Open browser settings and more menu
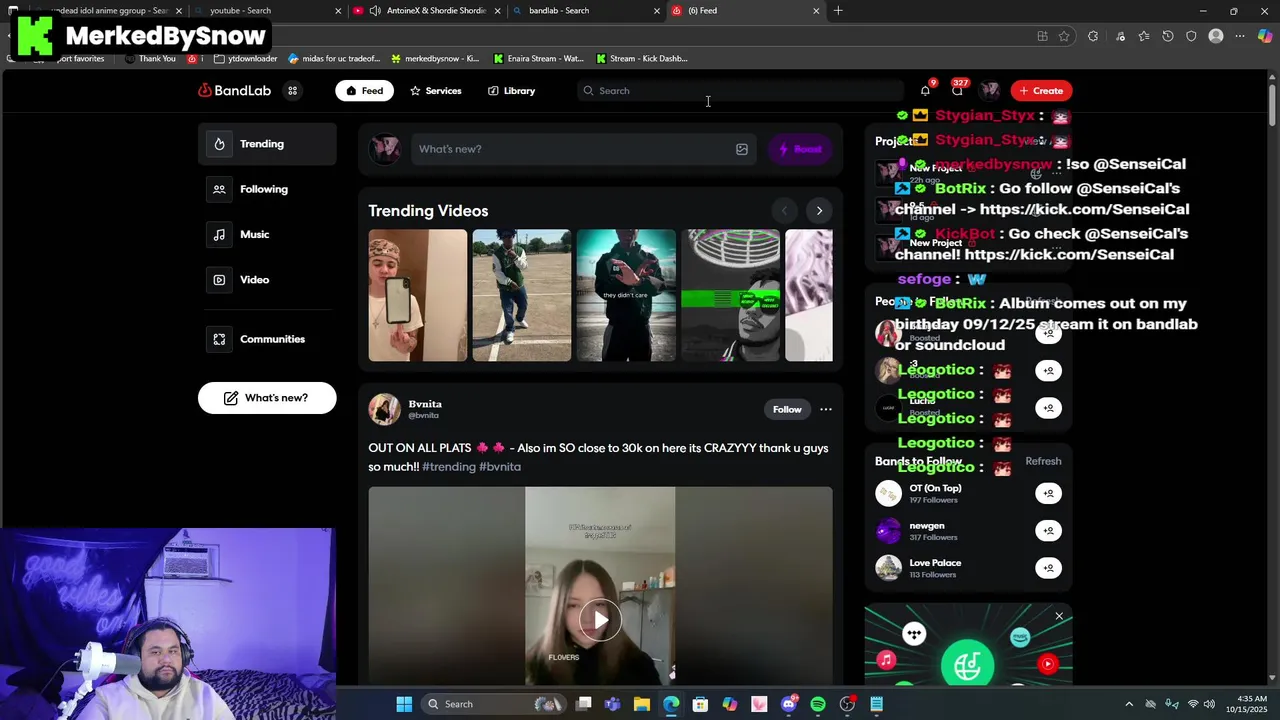The width and height of the screenshot is (1280, 720). tap(1240, 36)
